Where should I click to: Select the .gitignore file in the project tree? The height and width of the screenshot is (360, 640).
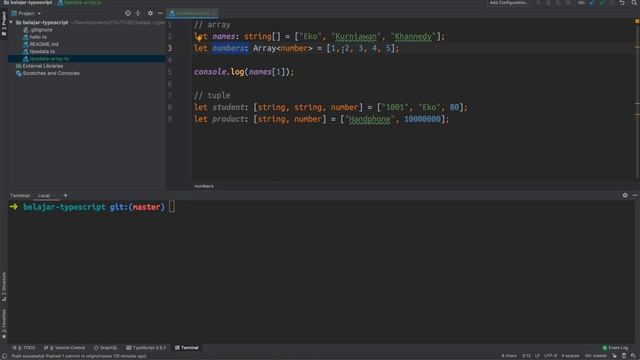pyautogui.click(x=41, y=30)
